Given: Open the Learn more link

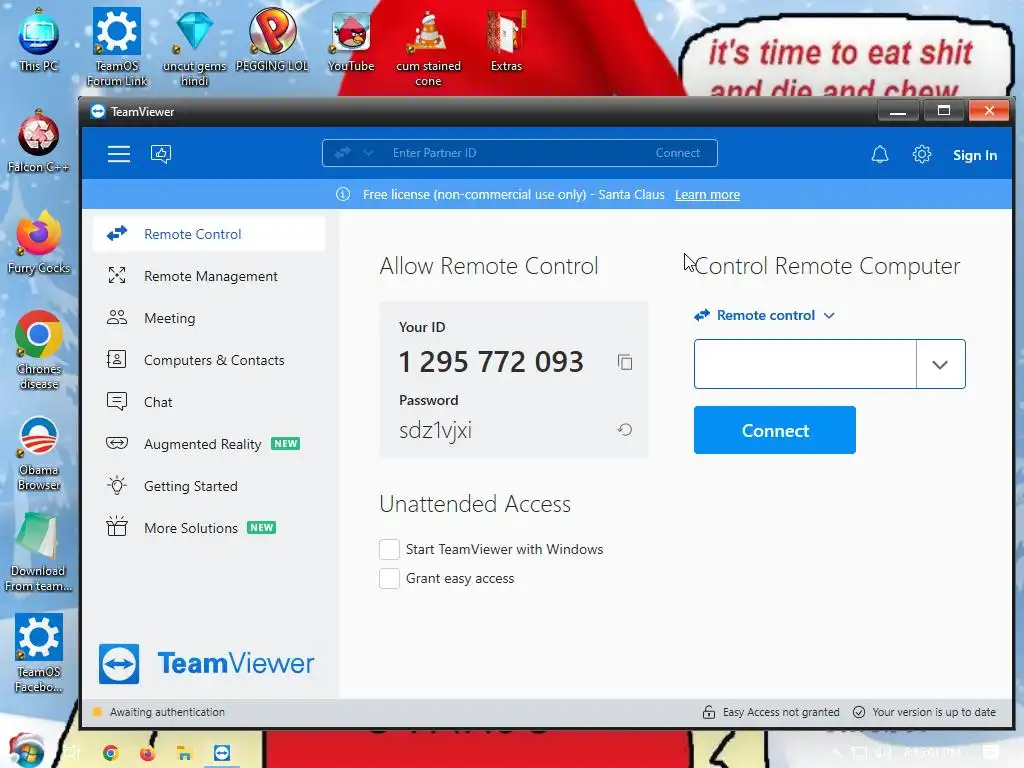Looking at the screenshot, I should [x=707, y=195].
